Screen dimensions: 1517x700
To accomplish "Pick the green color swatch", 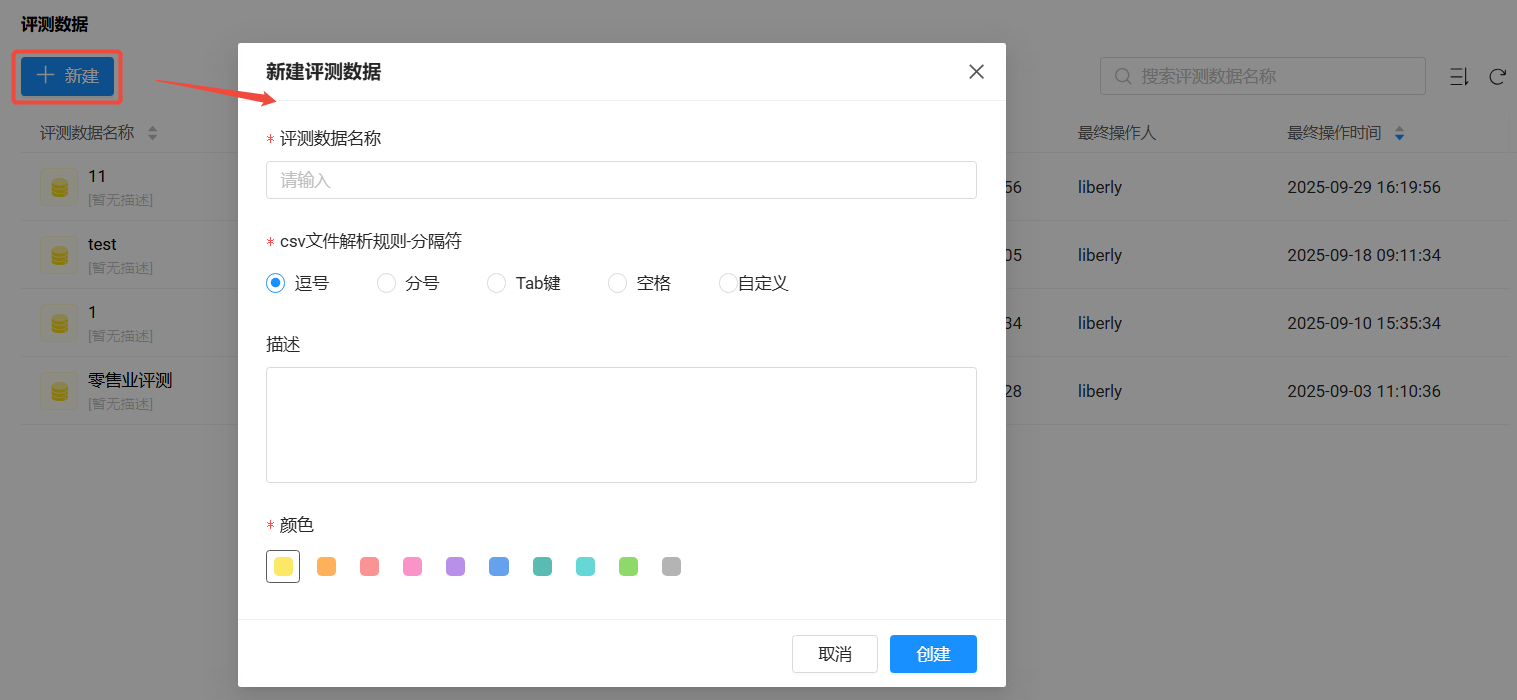I will tap(628, 567).
